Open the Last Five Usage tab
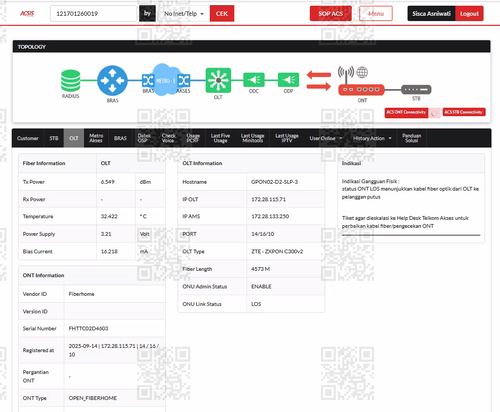500x412 pixels. point(220,138)
